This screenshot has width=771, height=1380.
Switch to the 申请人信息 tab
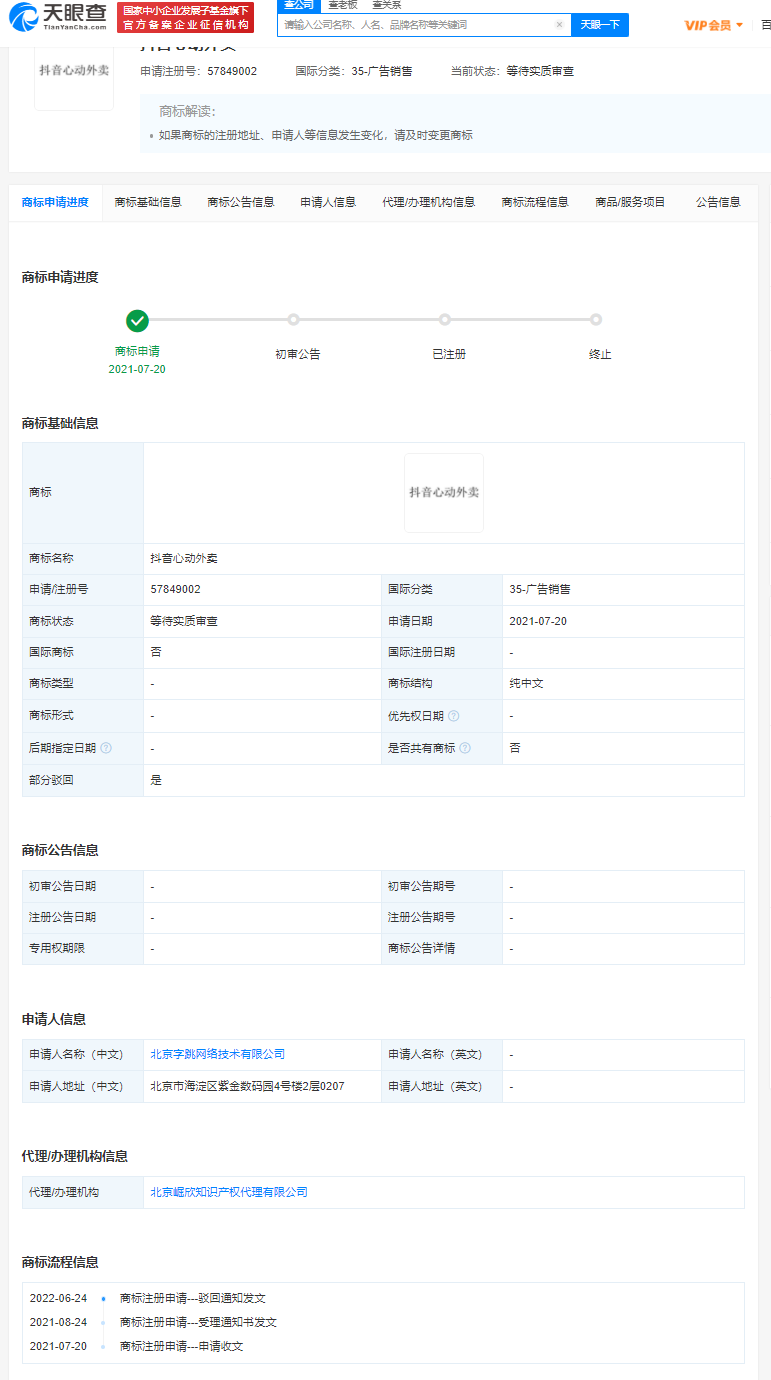[x=328, y=202]
